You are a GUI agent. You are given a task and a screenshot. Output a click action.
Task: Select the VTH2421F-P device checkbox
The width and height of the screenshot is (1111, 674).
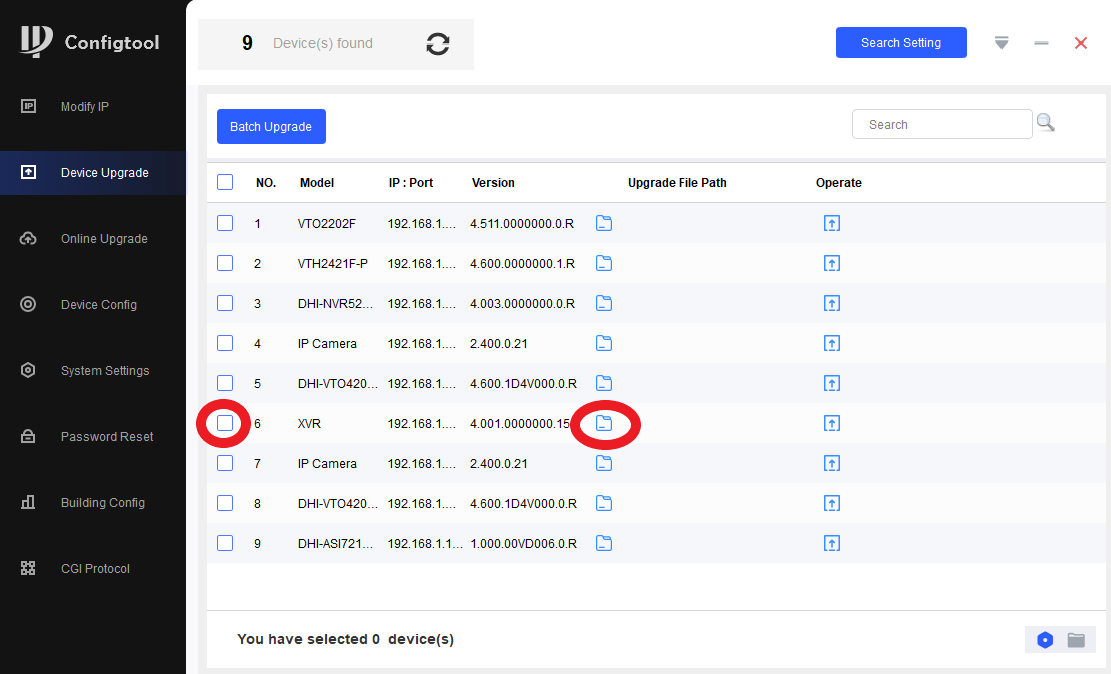pos(225,264)
